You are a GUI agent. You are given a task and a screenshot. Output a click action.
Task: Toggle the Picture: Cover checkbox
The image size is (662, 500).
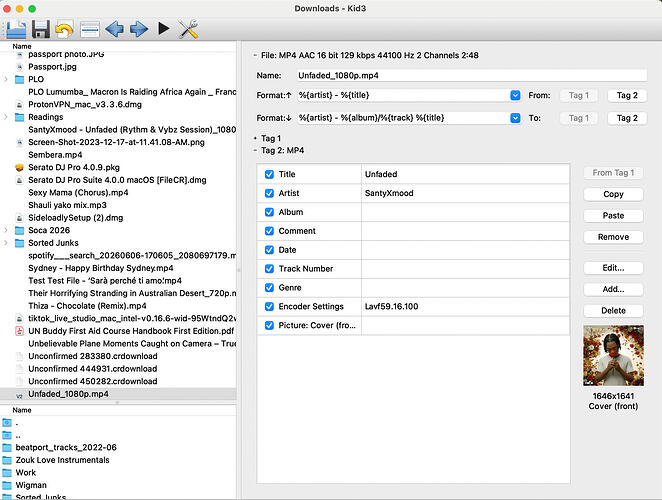[x=269, y=325]
